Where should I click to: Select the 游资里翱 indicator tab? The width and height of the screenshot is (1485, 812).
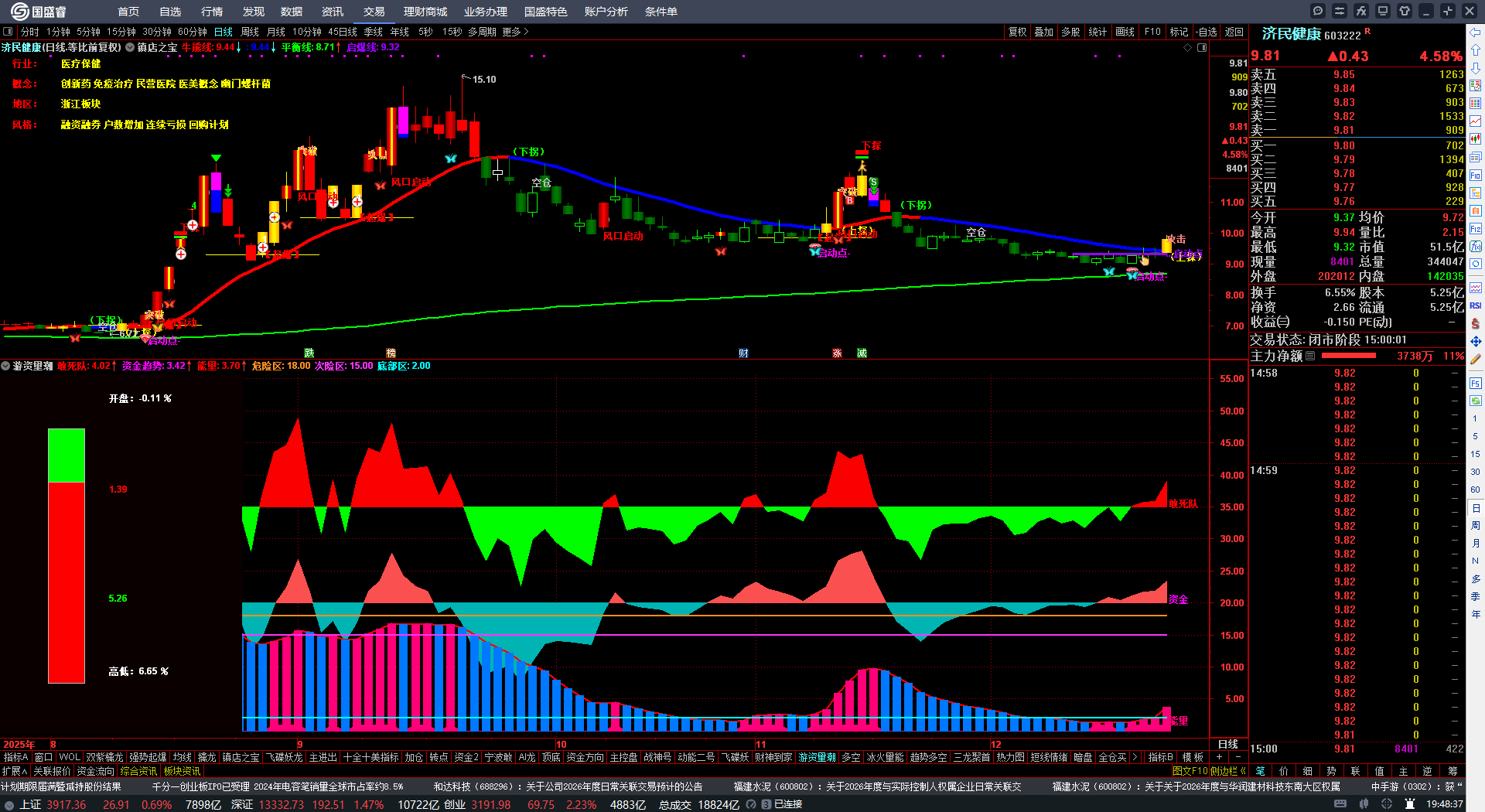coord(817,757)
